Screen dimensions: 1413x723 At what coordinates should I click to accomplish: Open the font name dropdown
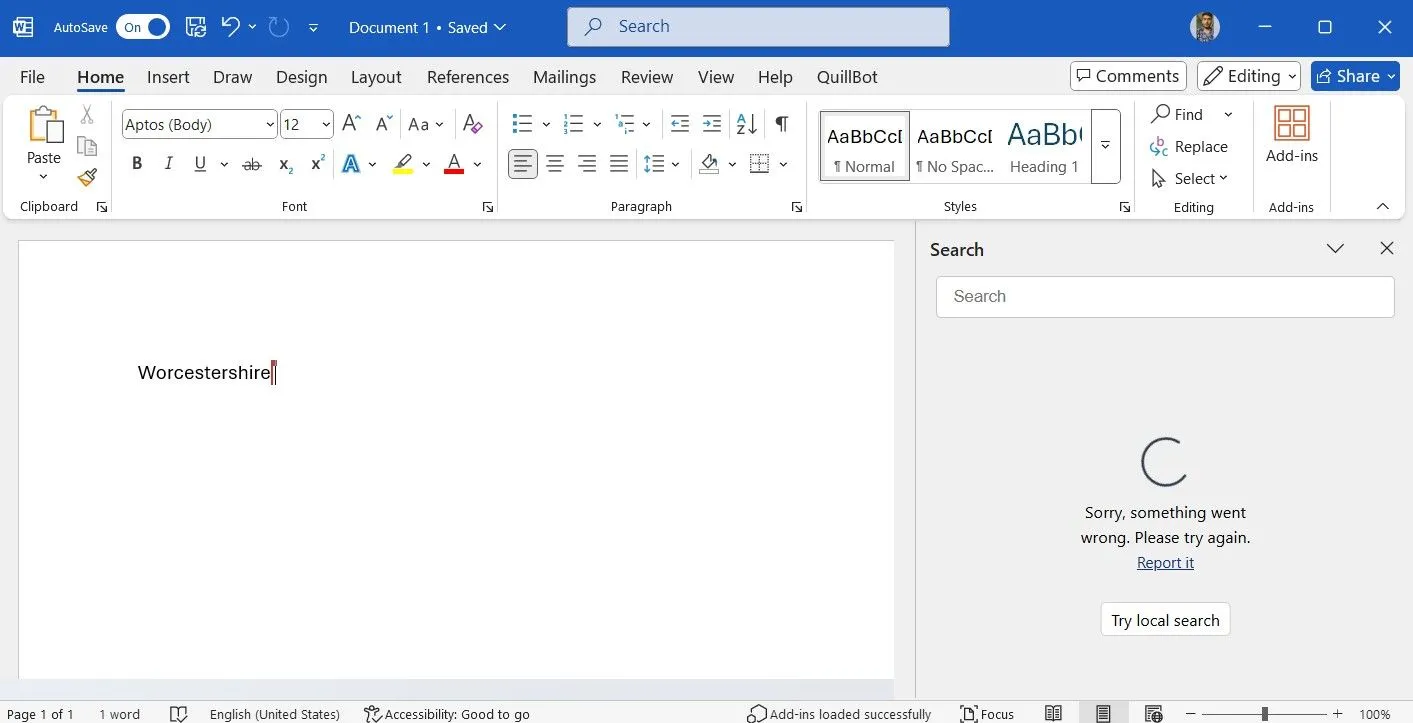pyautogui.click(x=270, y=125)
